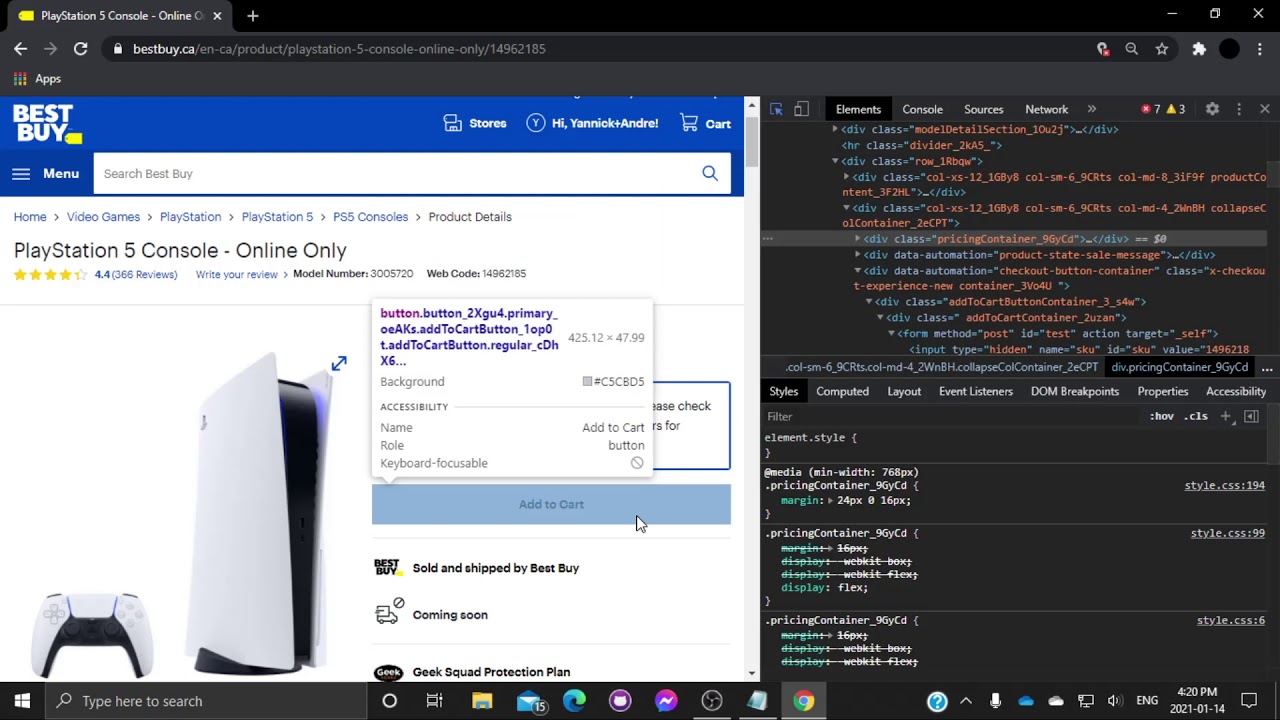Collapse the form method post node
The height and width of the screenshot is (720, 1280).
[891, 333]
